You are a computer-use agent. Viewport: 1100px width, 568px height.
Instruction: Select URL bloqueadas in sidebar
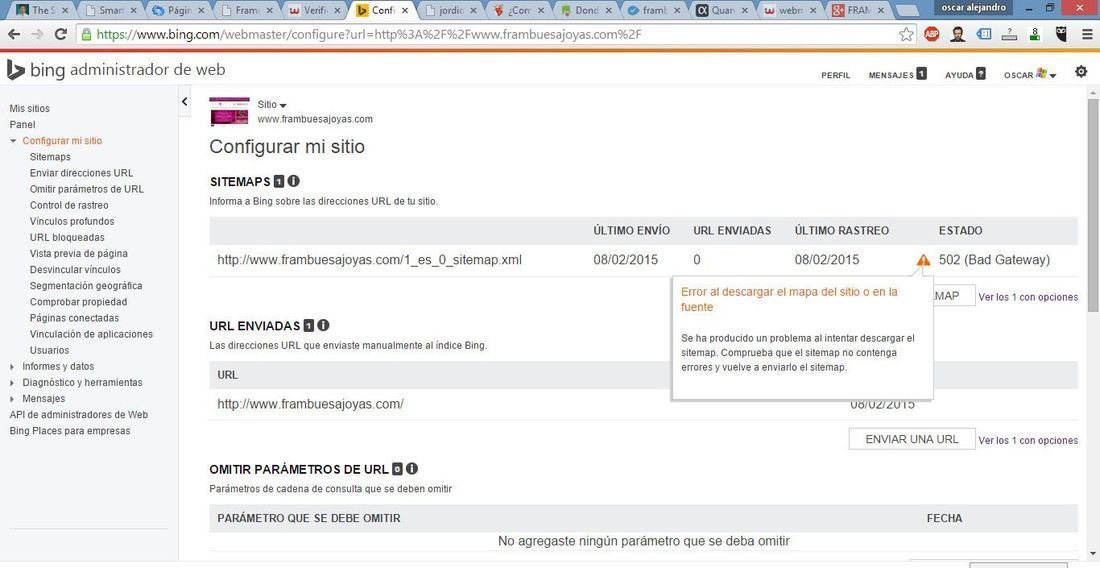point(67,238)
